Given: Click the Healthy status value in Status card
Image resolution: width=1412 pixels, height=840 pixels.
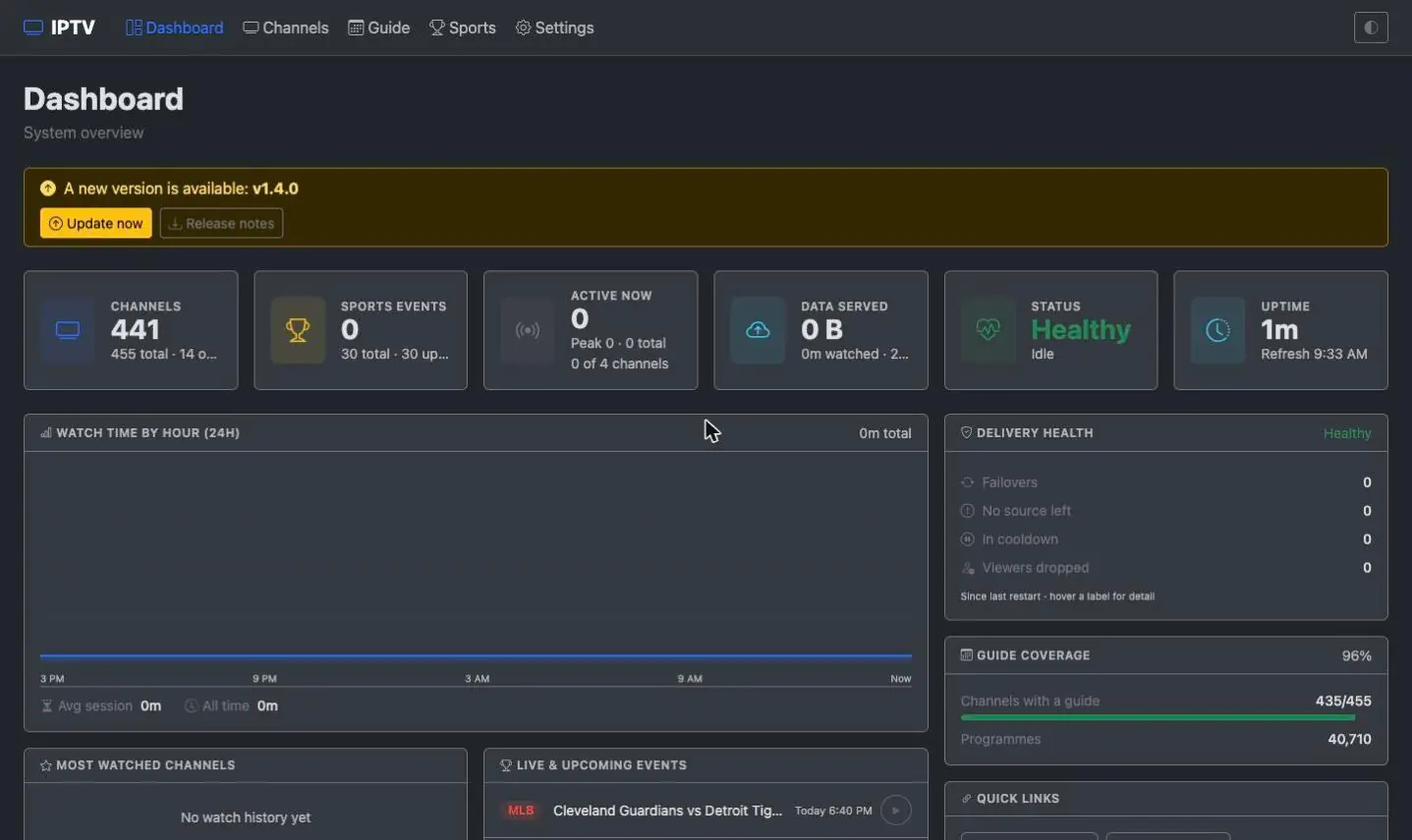Looking at the screenshot, I should tap(1081, 330).
